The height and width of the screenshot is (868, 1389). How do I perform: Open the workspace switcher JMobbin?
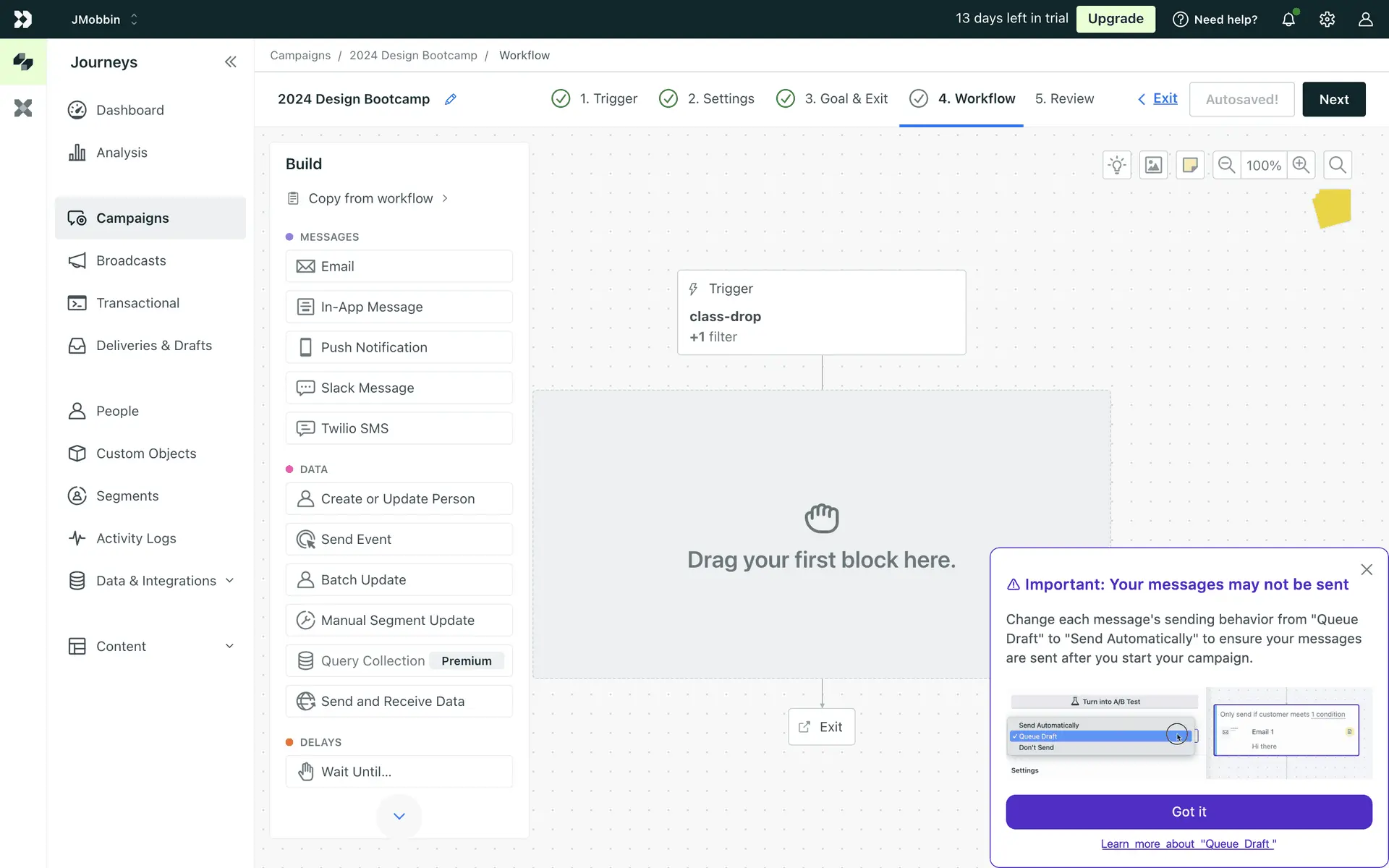[x=104, y=20]
